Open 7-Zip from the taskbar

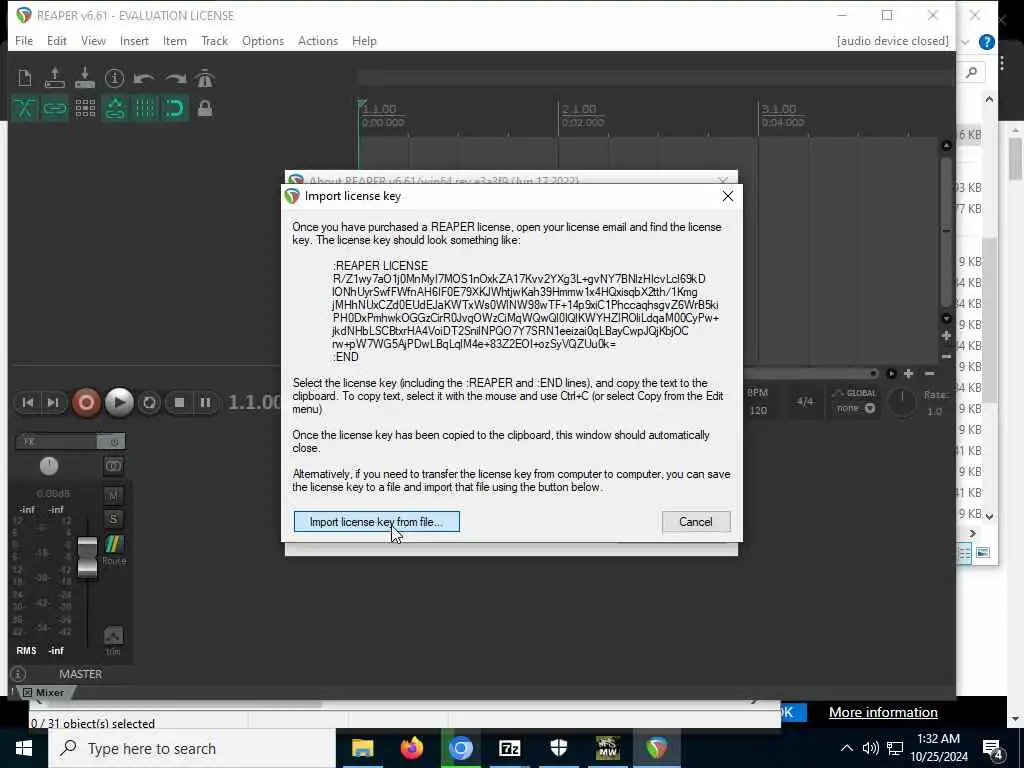point(509,748)
